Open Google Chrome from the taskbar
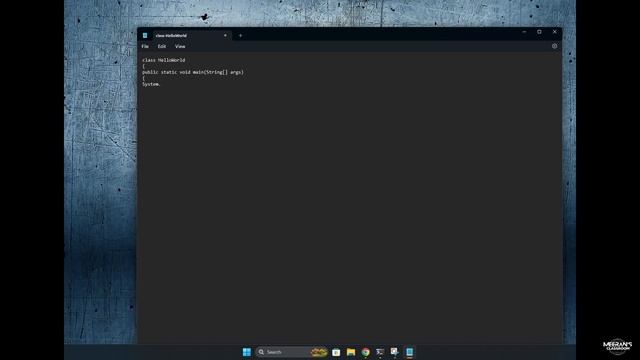The width and height of the screenshot is (640, 360). pos(365,352)
